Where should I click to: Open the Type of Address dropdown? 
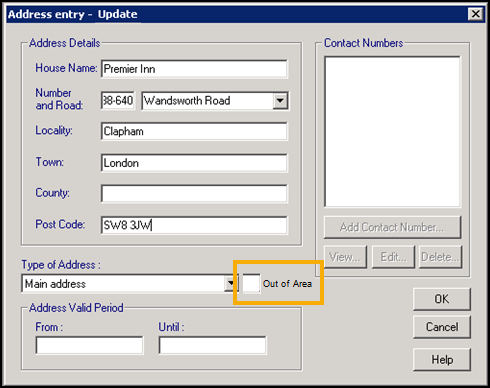click(x=230, y=284)
